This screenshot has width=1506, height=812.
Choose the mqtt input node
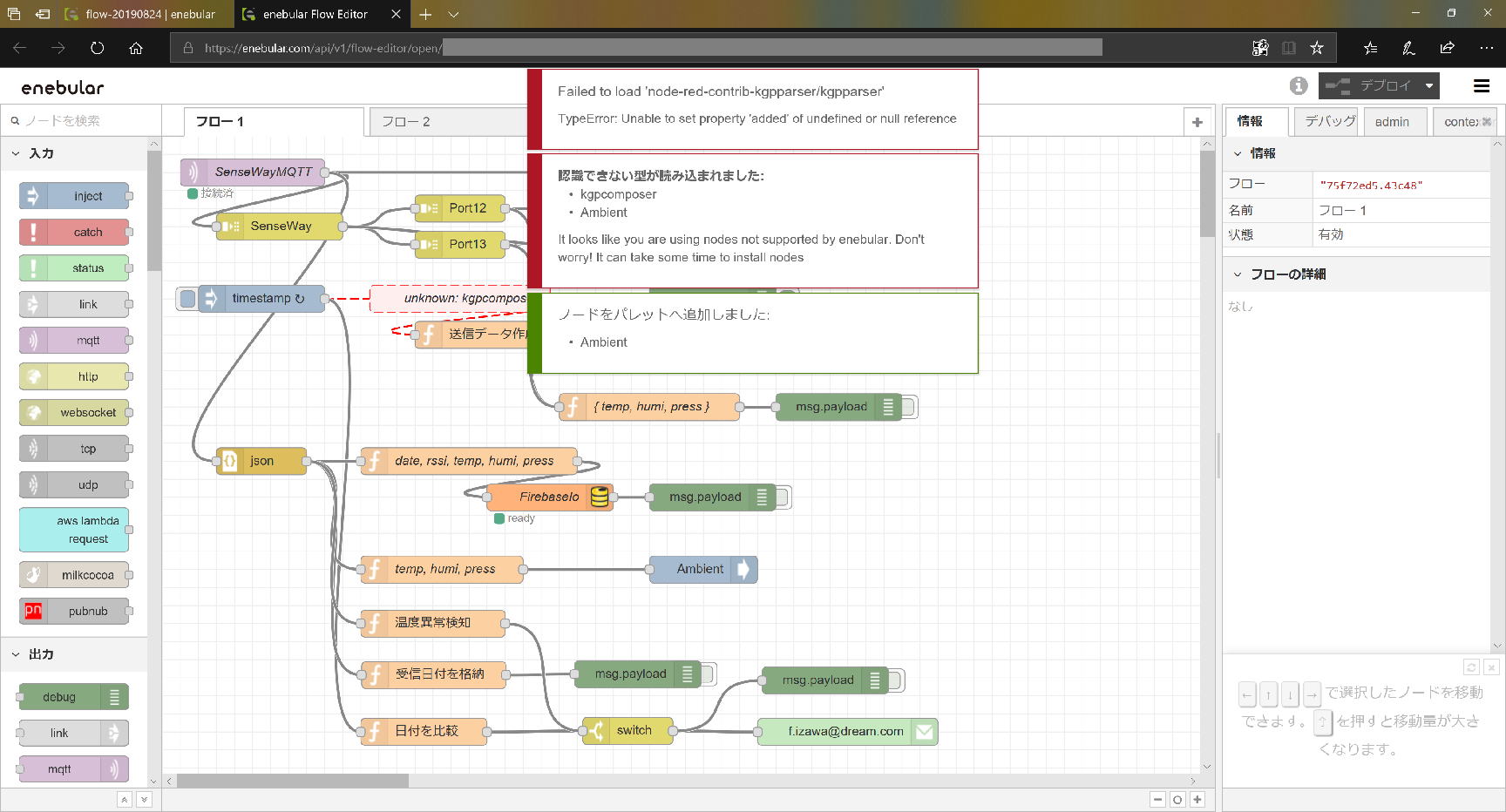coord(75,341)
